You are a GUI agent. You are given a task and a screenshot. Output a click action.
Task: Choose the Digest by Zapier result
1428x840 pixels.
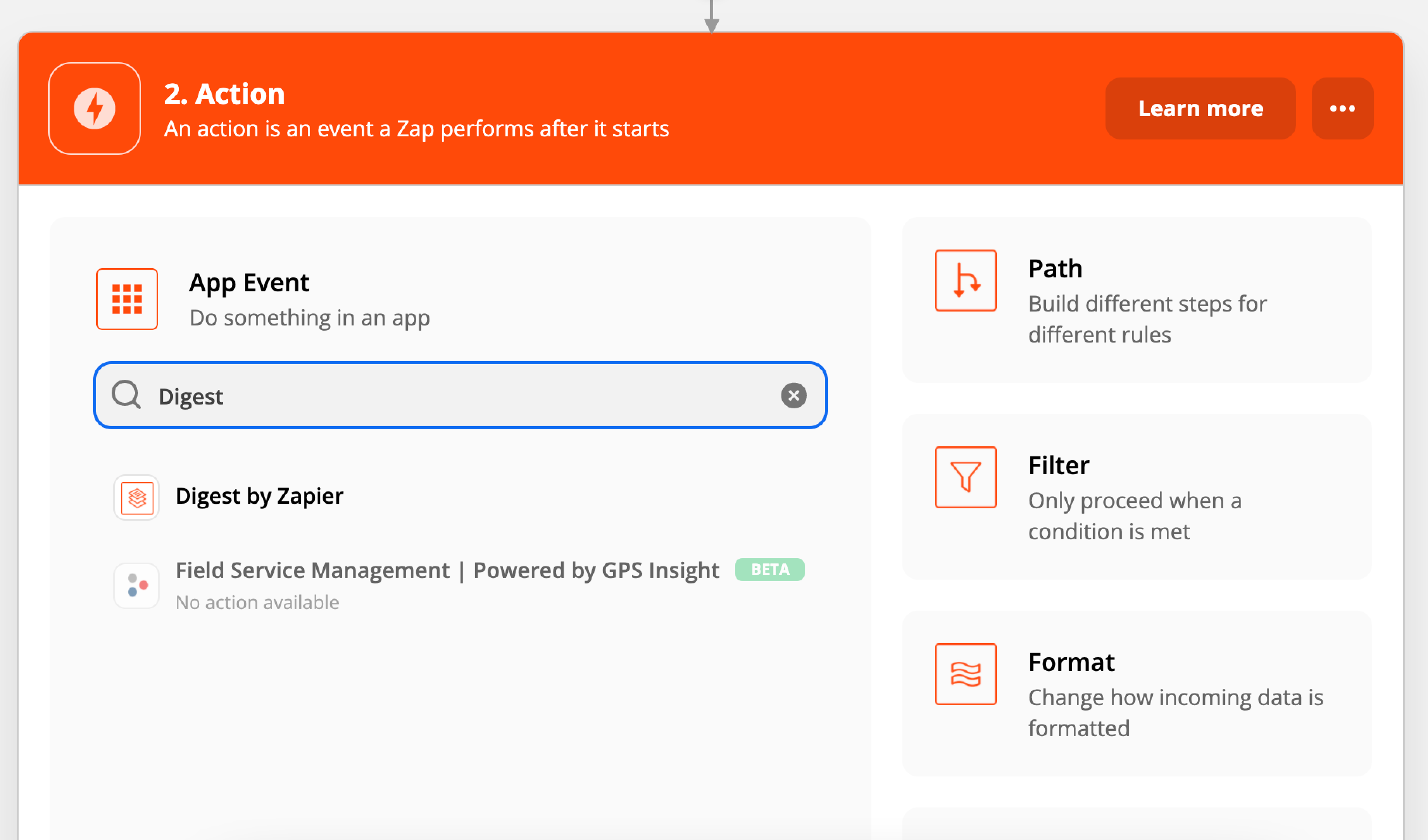point(259,497)
